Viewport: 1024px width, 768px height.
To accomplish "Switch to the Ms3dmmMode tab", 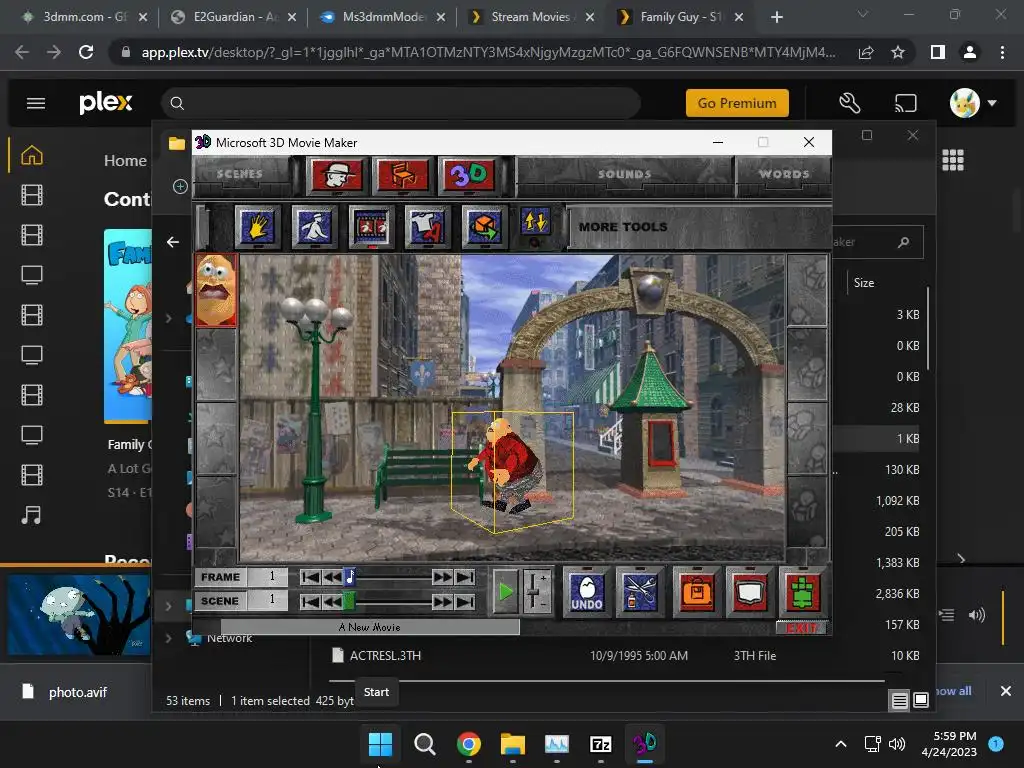I will point(383,17).
